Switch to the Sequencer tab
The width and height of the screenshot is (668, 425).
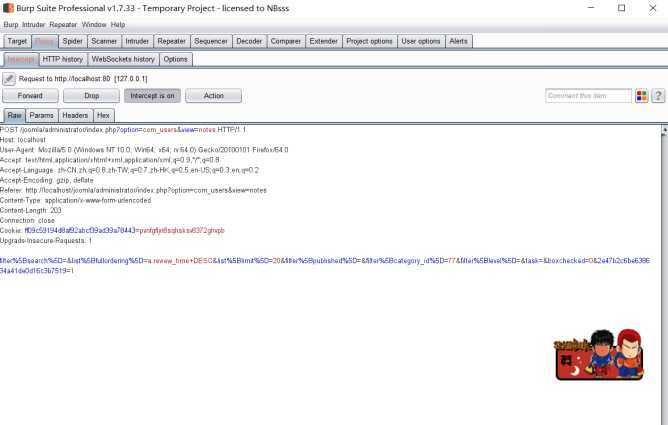[211, 41]
